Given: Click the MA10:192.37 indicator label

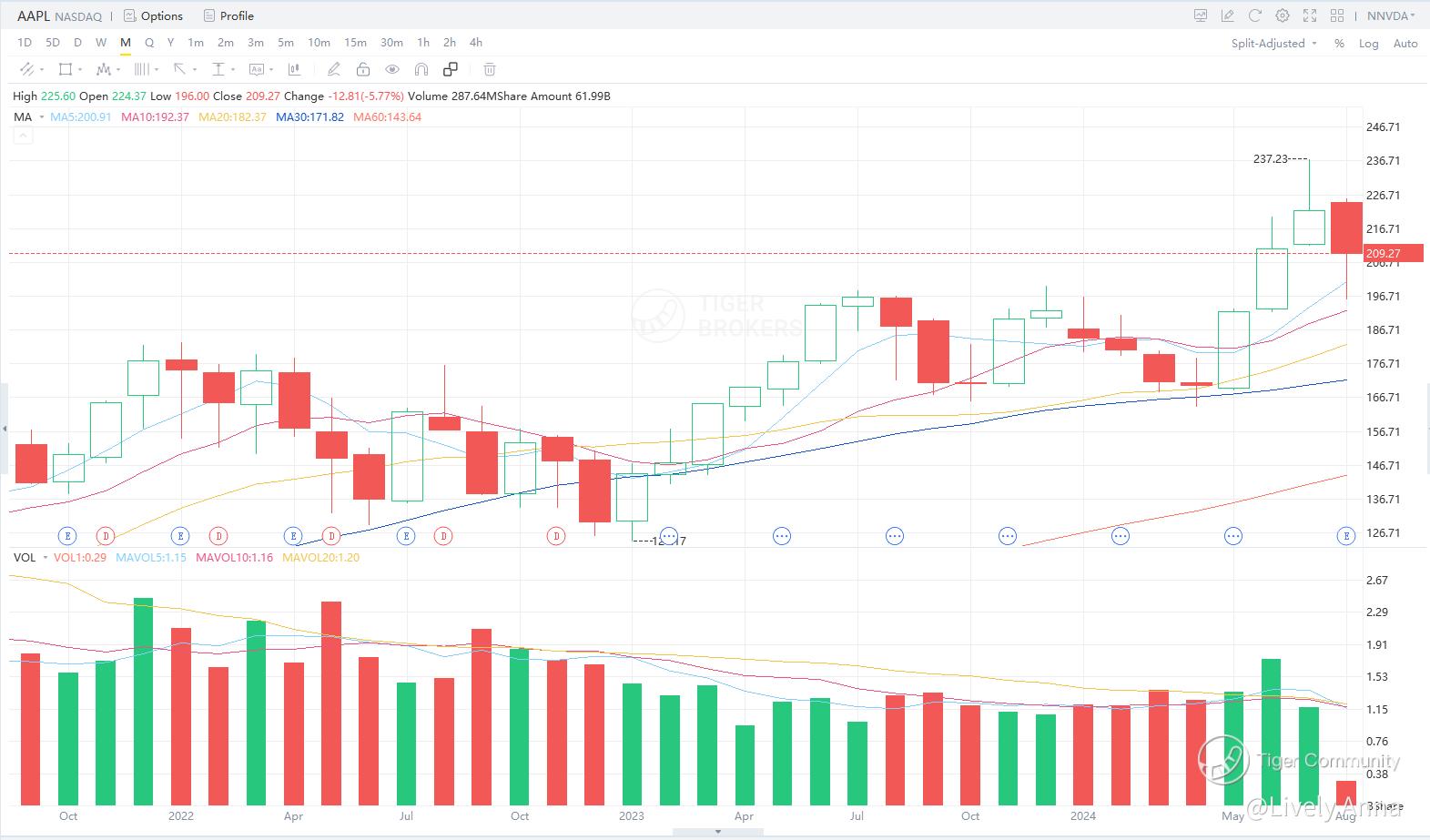Looking at the screenshot, I should click(x=155, y=116).
